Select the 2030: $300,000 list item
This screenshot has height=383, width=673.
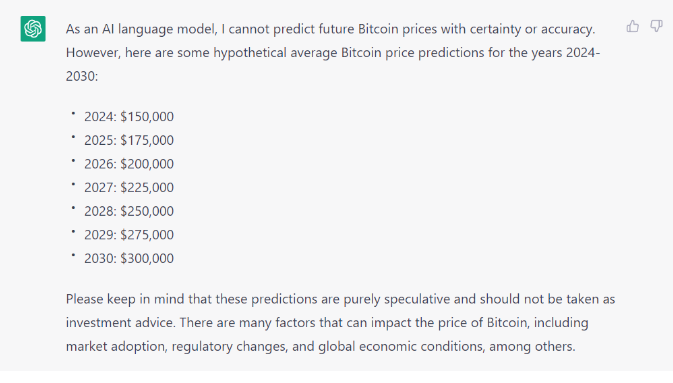(129, 258)
